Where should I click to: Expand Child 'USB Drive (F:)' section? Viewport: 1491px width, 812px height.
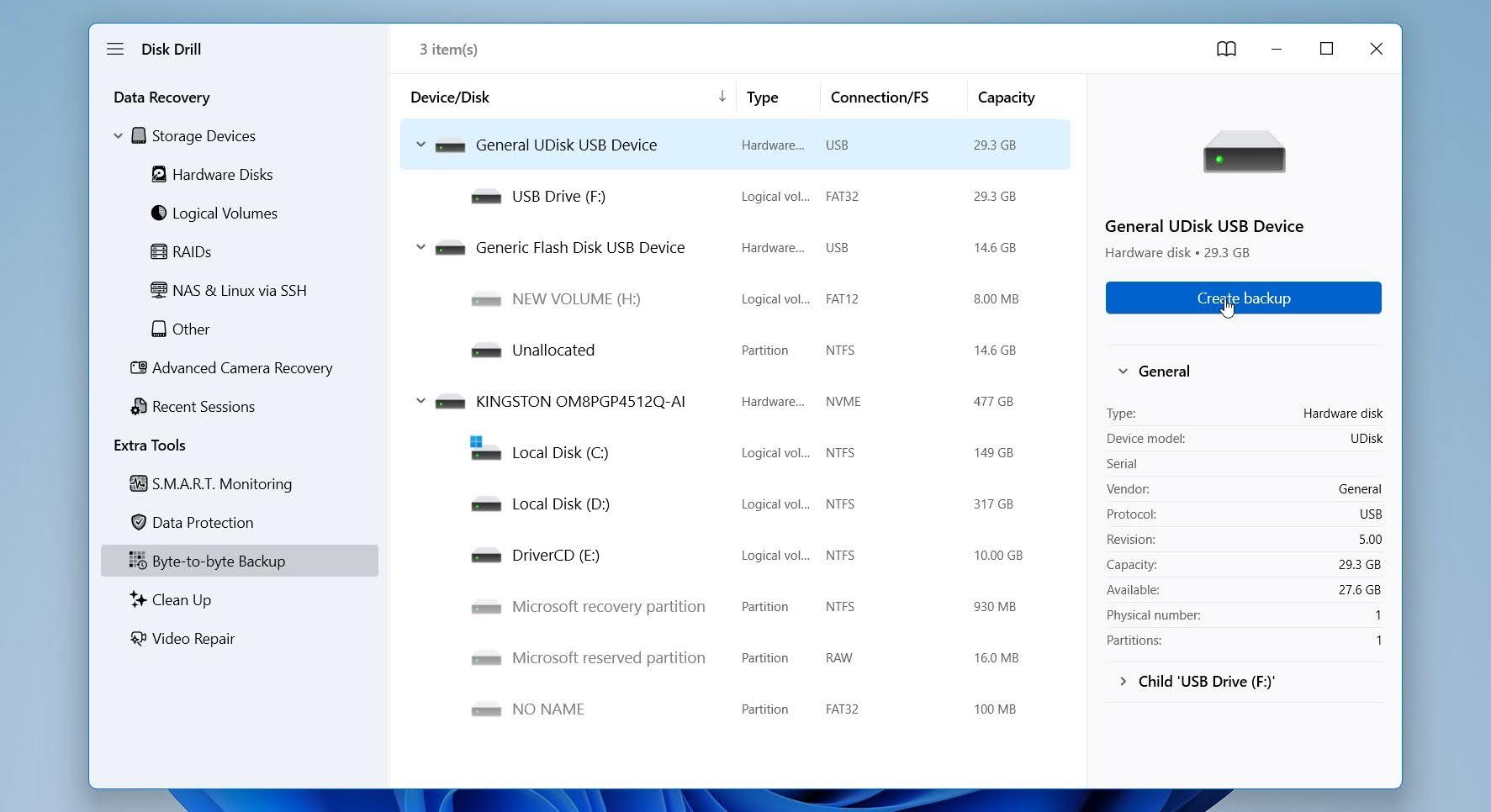pos(1123,681)
